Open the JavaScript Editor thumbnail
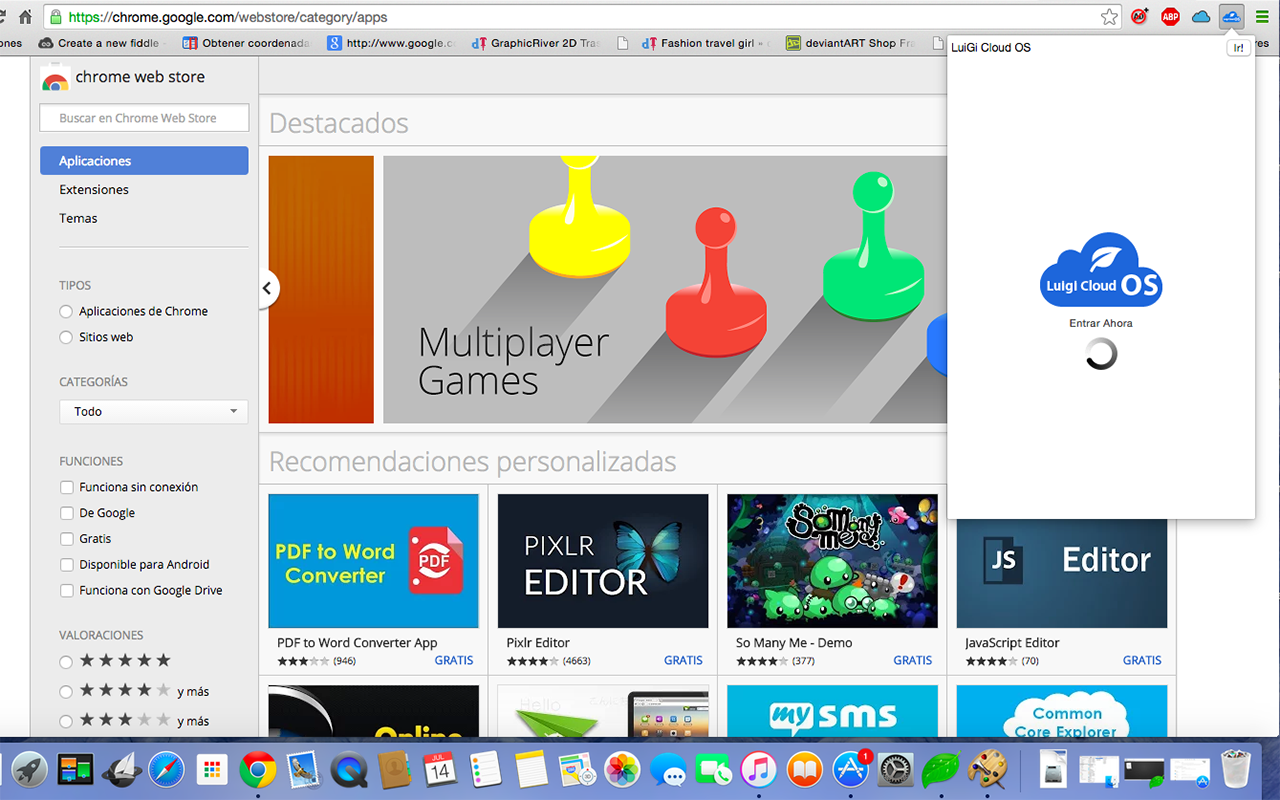This screenshot has width=1280, height=800. [x=1062, y=574]
